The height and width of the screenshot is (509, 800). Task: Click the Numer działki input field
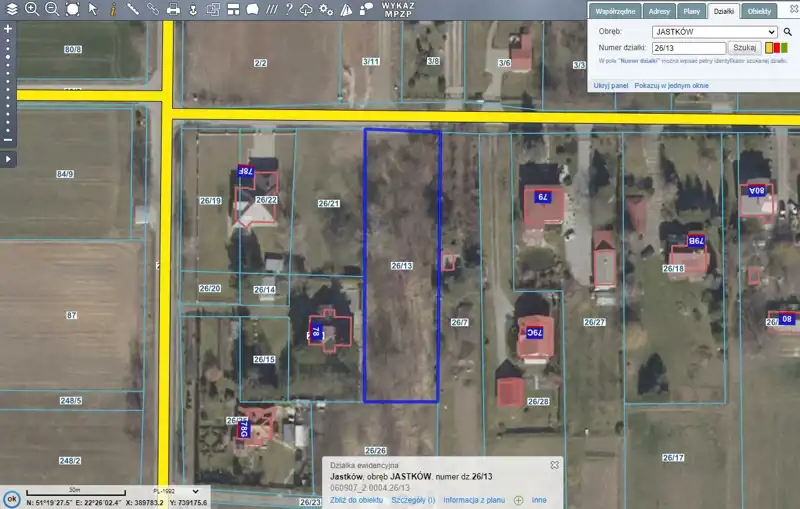click(688, 48)
